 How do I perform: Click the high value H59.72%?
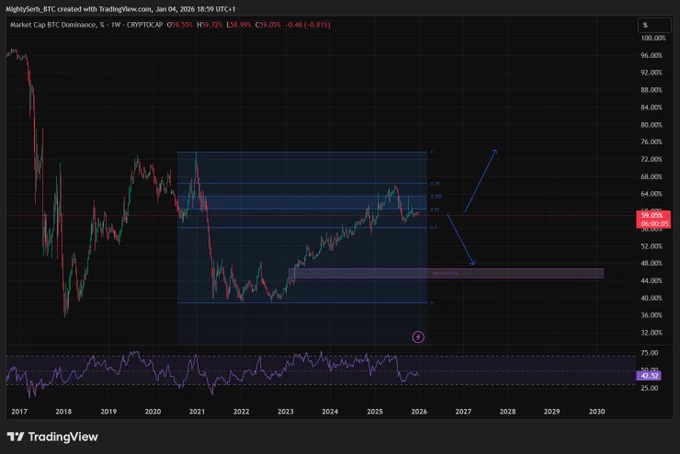pyautogui.click(x=209, y=25)
